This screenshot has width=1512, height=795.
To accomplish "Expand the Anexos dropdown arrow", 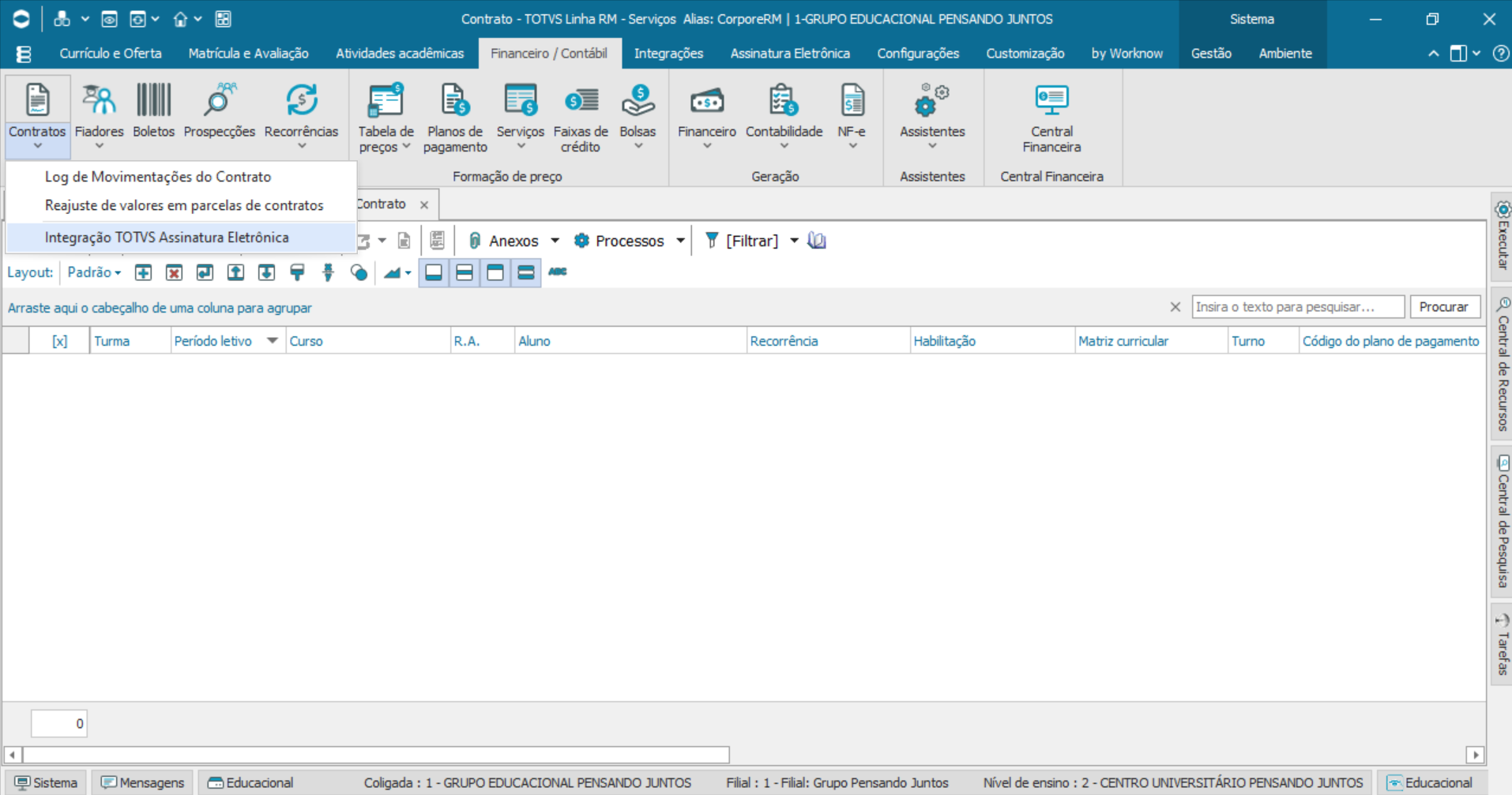I will (x=555, y=241).
